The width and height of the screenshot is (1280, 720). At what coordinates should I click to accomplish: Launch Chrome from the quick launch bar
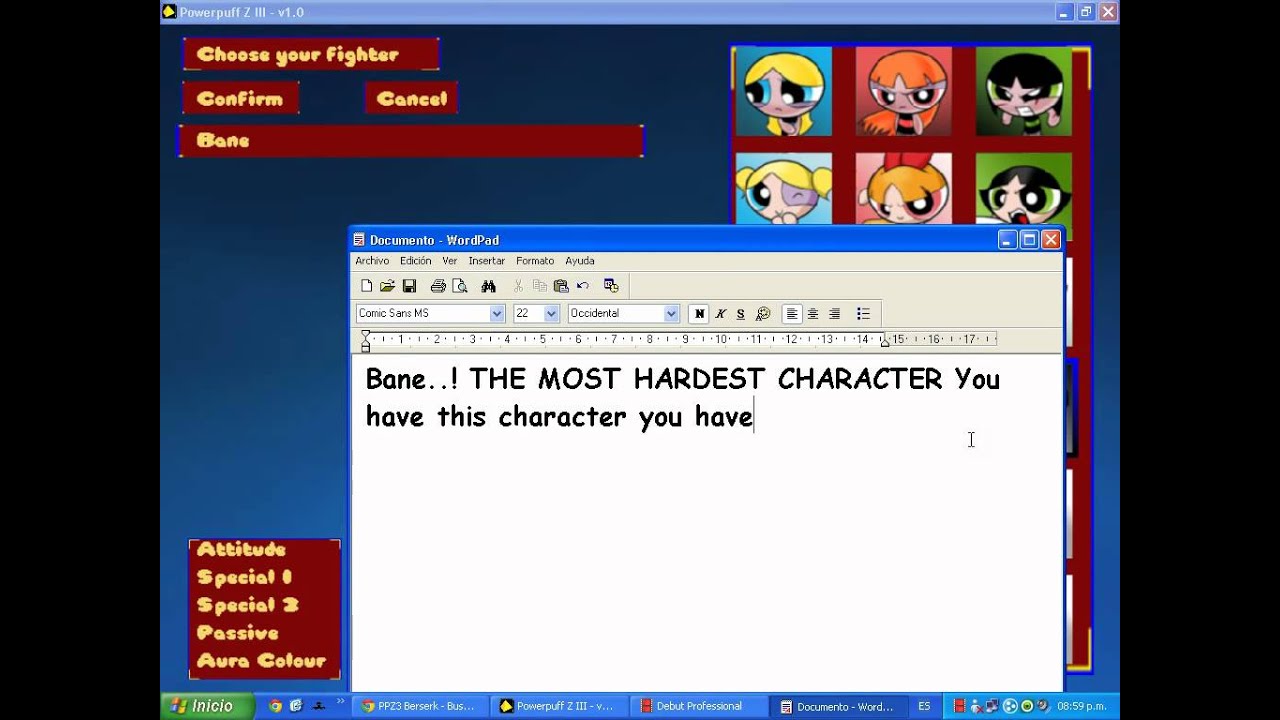pyautogui.click(x=275, y=706)
